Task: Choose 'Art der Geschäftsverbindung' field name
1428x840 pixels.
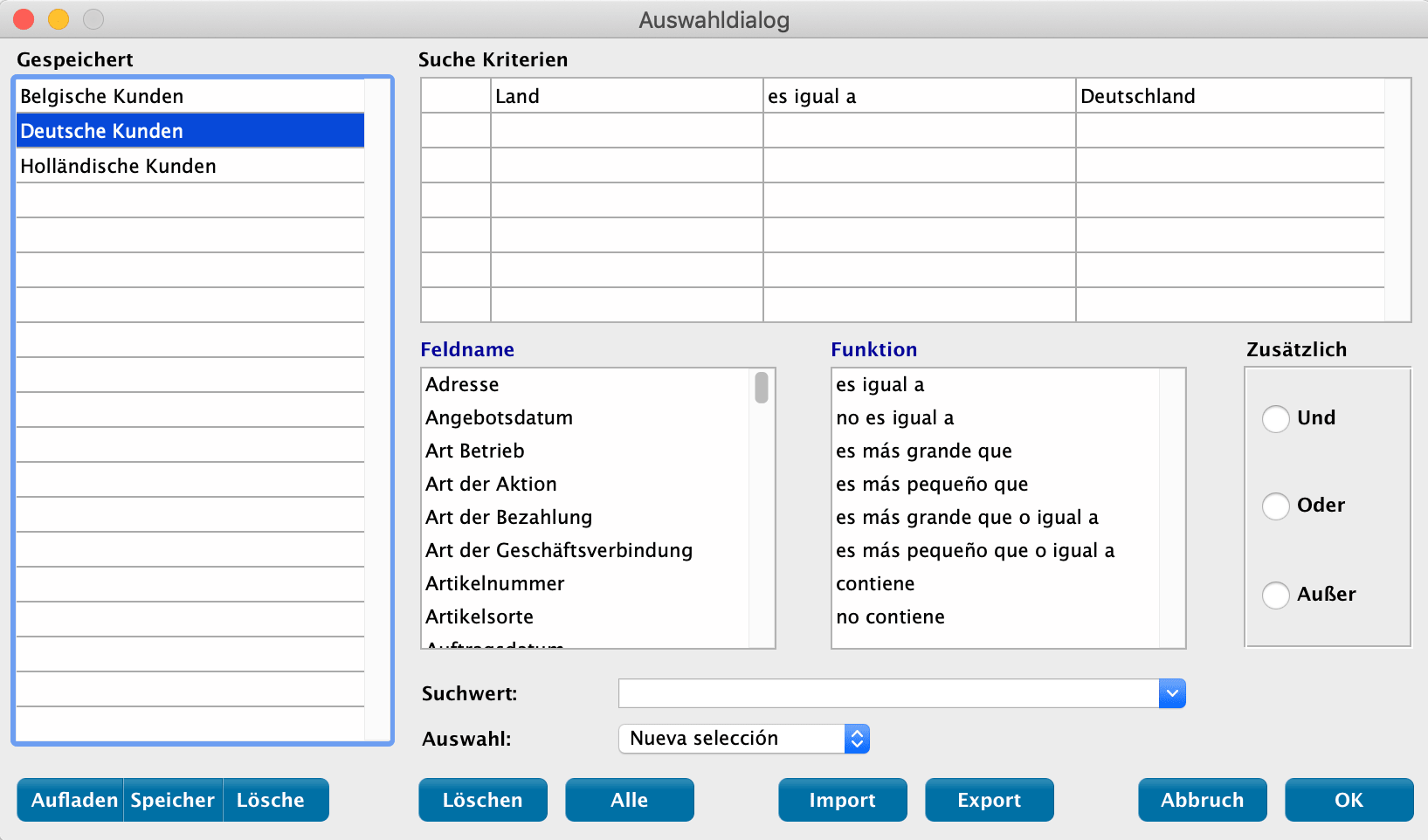Action: [x=585, y=551]
